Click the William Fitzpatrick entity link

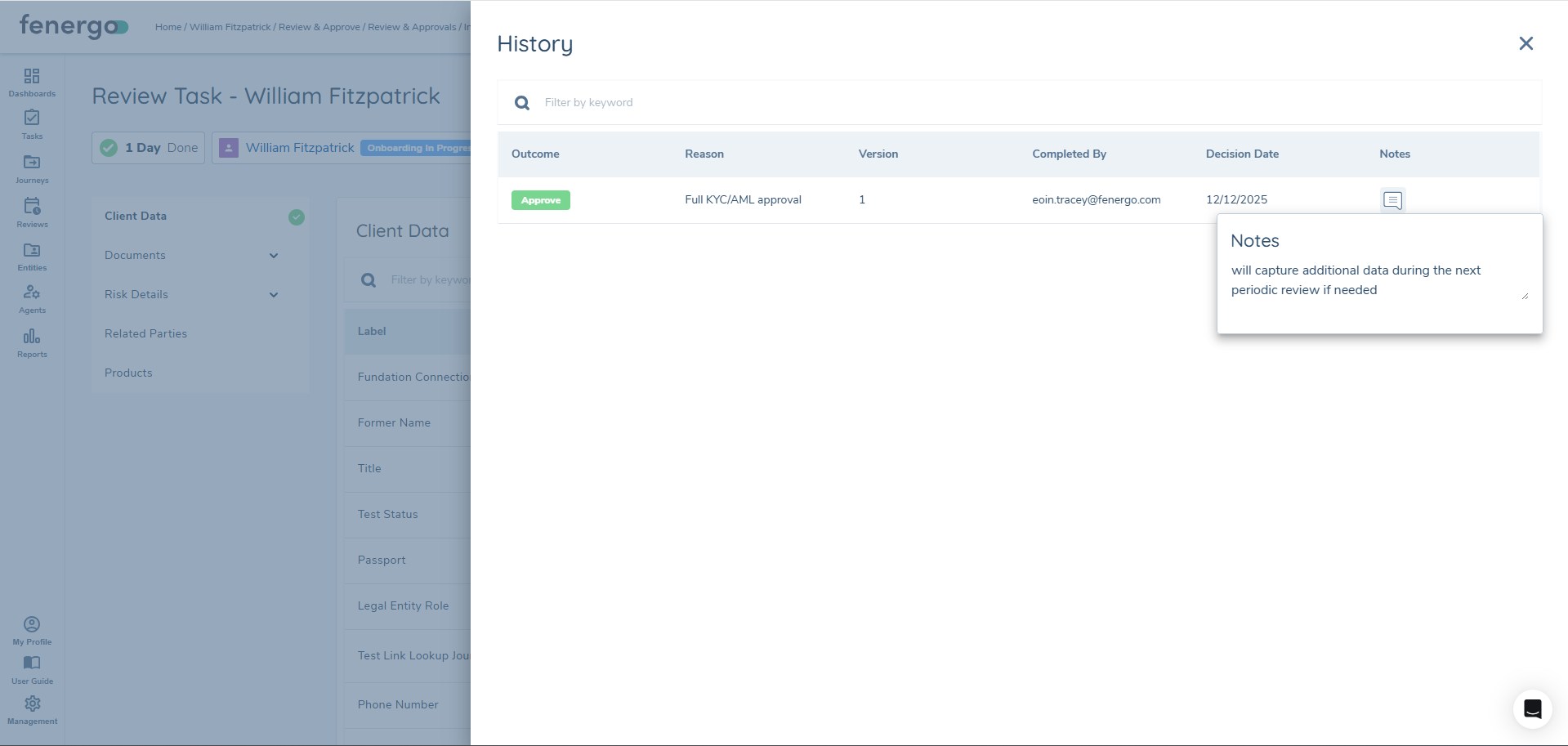(299, 148)
